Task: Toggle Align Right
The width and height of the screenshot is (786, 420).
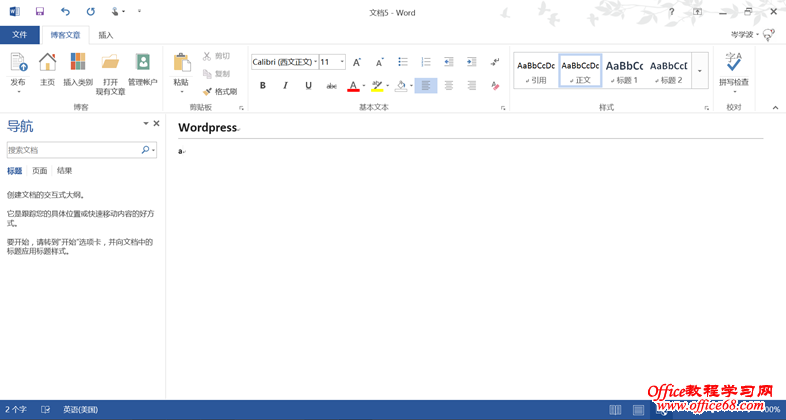Action: click(x=472, y=86)
